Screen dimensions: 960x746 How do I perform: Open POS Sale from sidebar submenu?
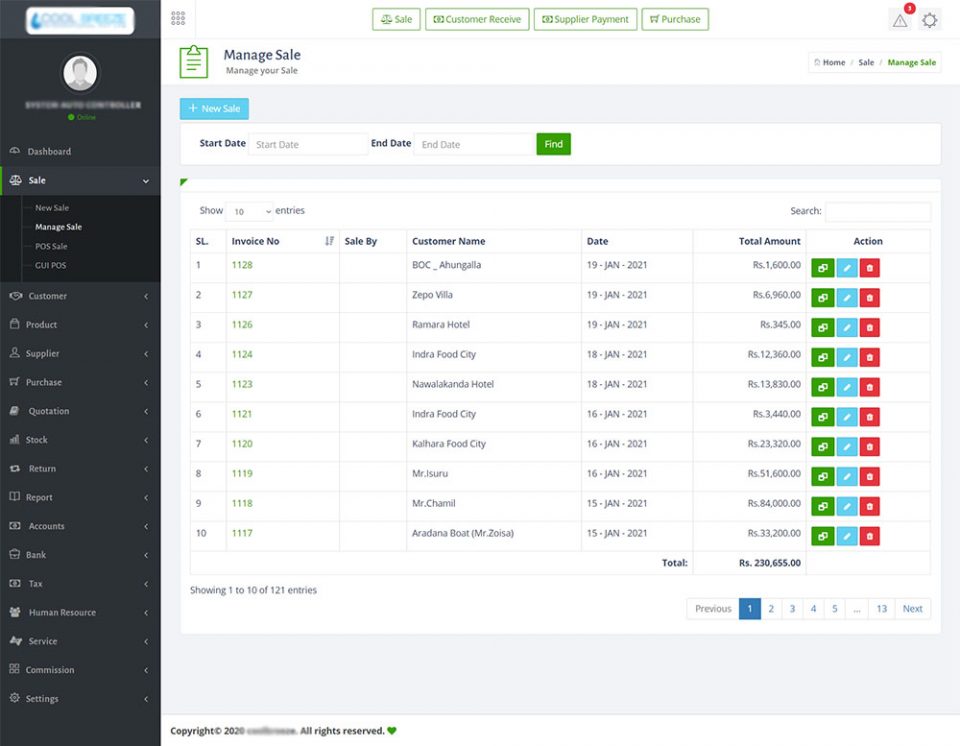coord(51,246)
